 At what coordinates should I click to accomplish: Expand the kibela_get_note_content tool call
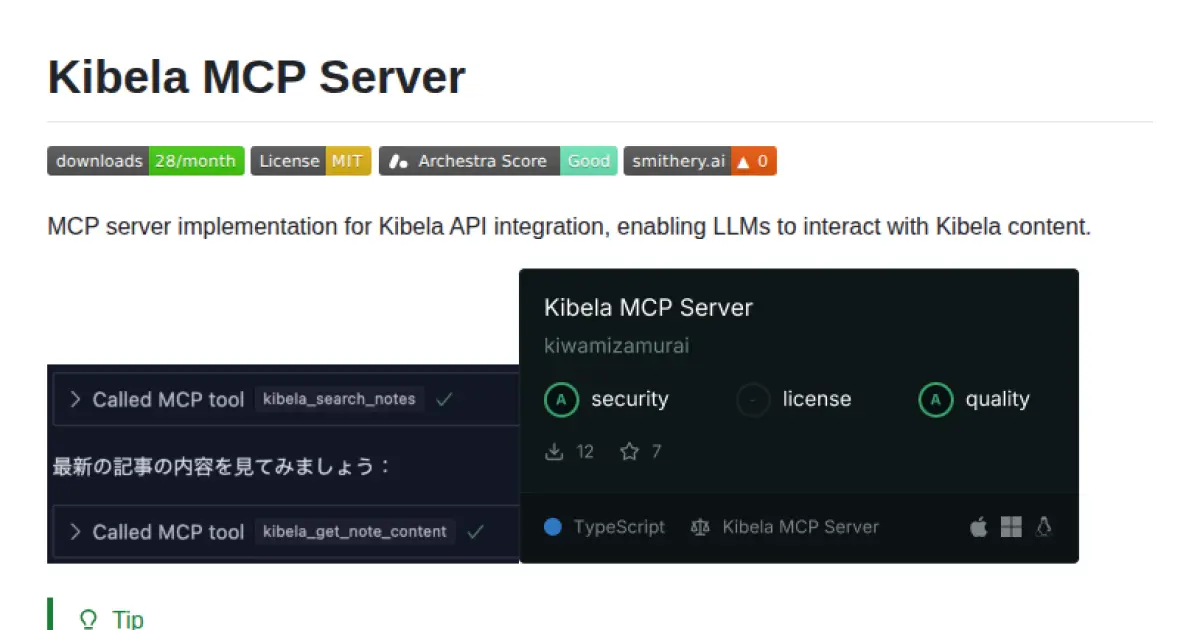coord(75,532)
